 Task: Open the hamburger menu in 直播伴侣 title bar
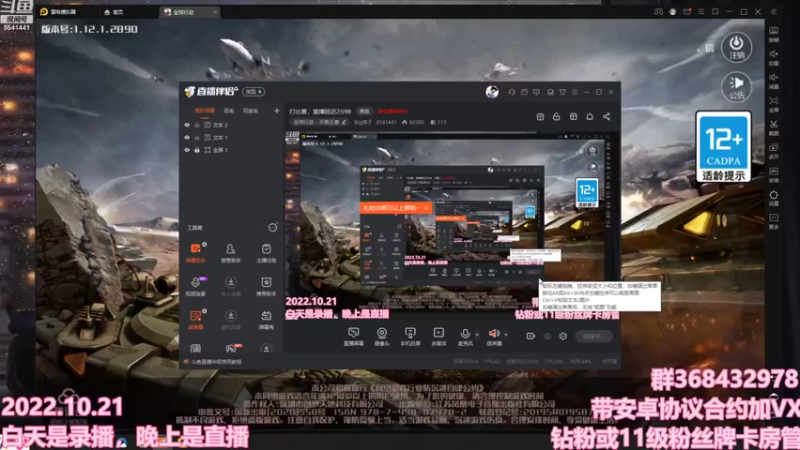click(574, 92)
